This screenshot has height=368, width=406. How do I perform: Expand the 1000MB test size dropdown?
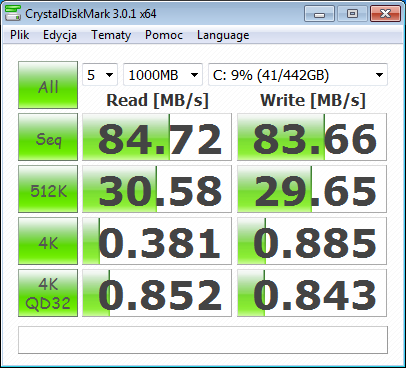coord(163,75)
